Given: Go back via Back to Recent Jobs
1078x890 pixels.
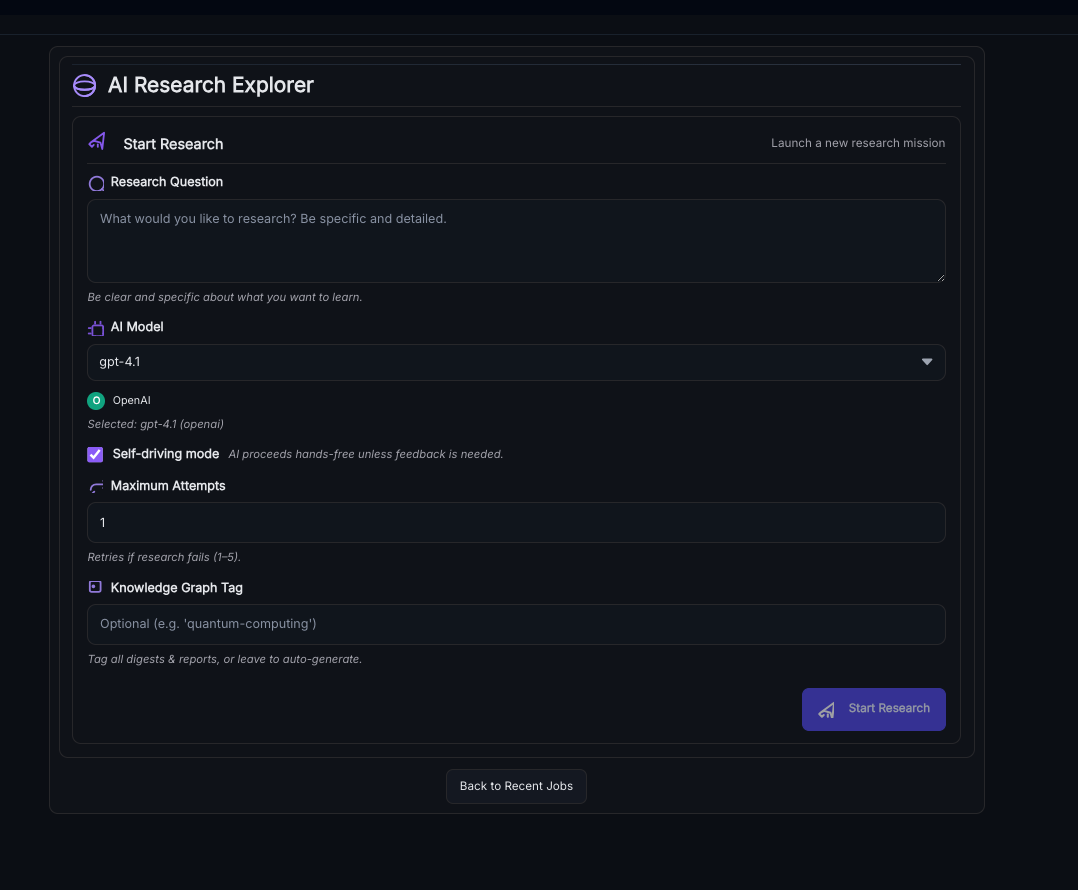Looking at the screenshot, I should click(x=516, y=786).
